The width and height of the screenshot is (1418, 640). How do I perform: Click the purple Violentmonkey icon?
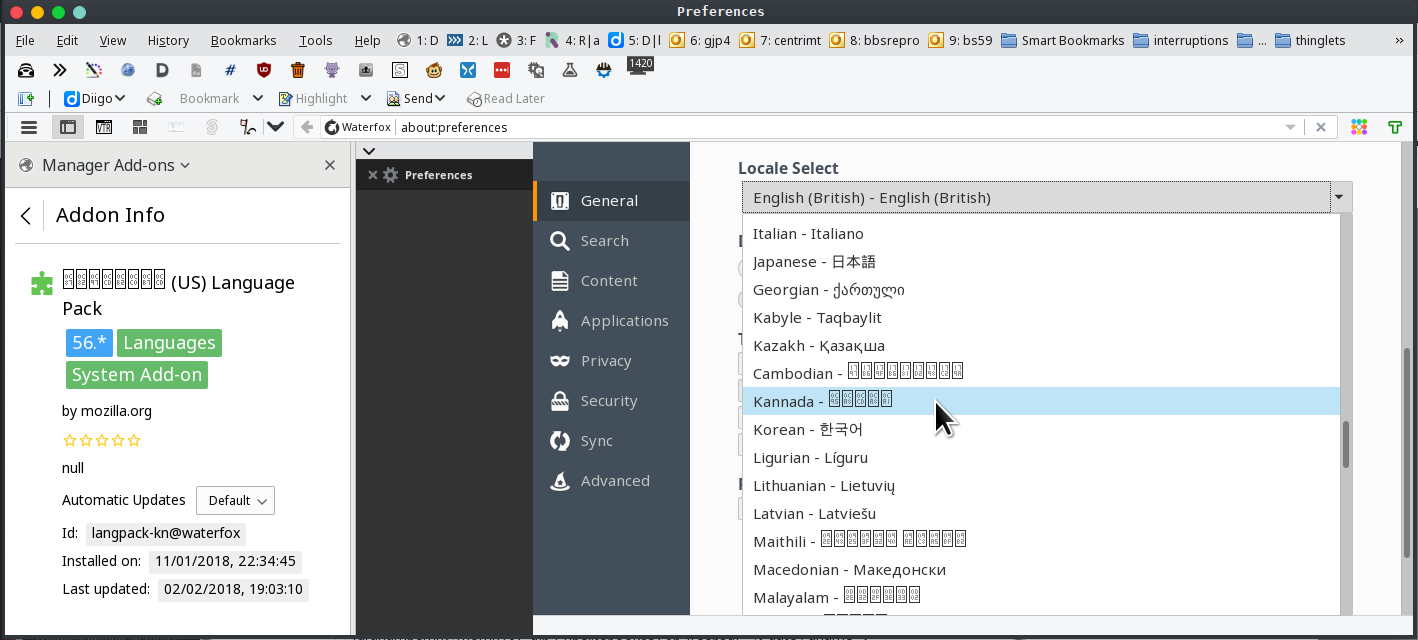[x=332, y=70]
